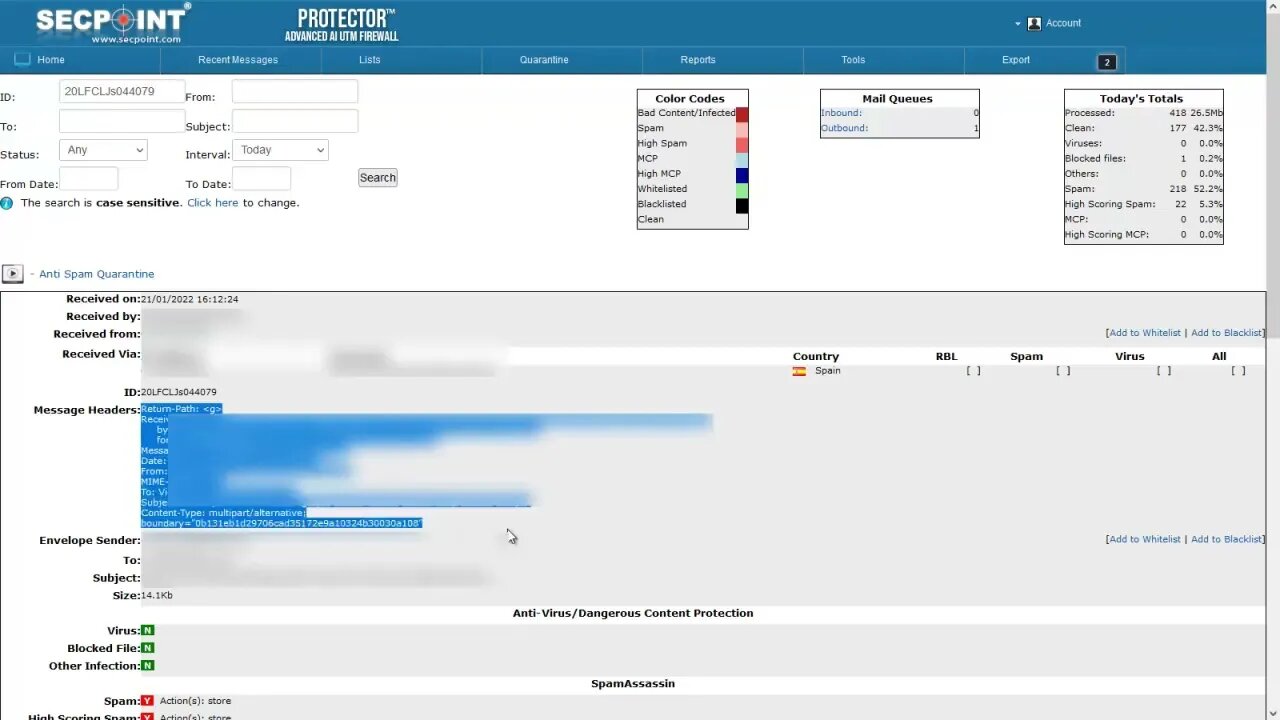Click the Home monitor icon

point(22,60)
